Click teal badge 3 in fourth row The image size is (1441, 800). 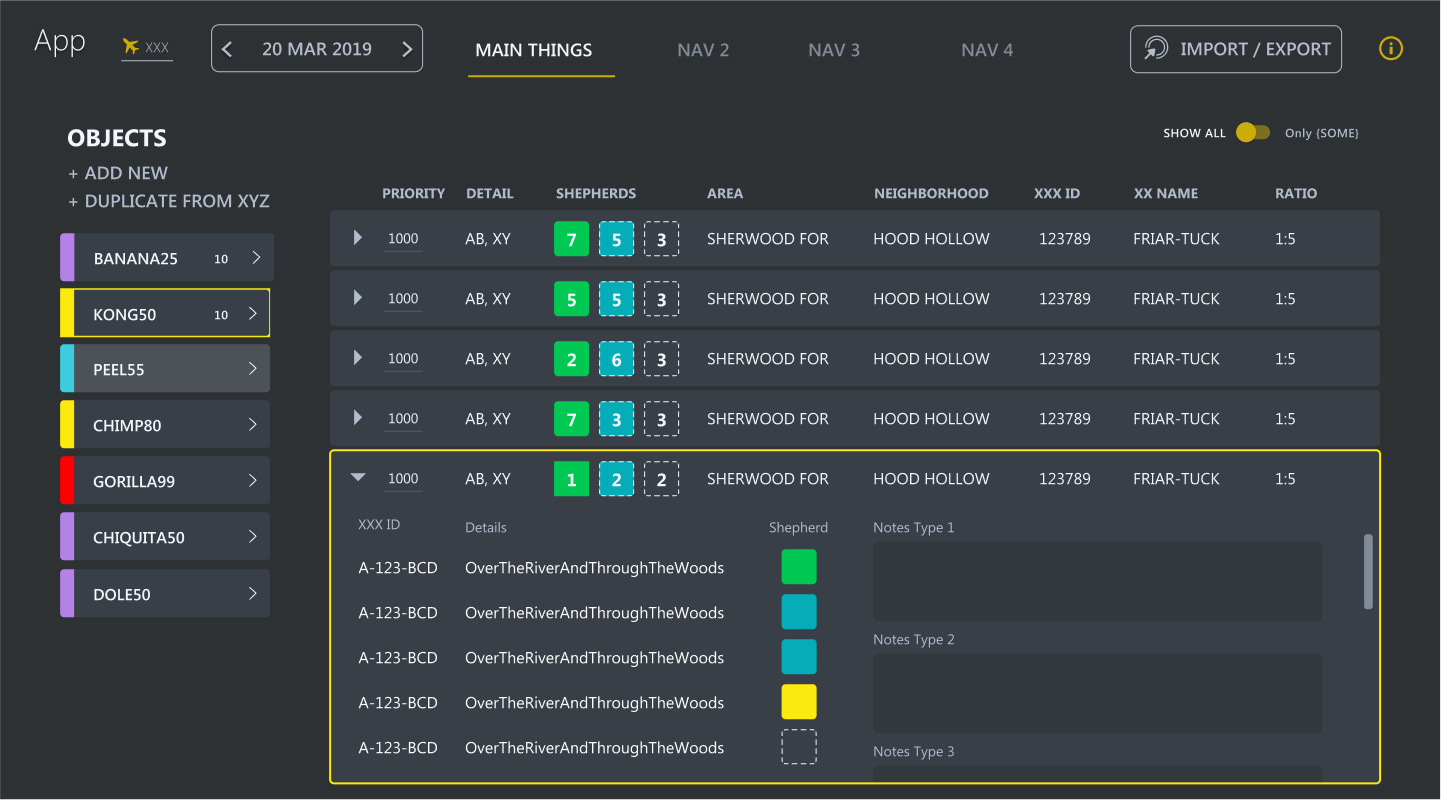click(616, 419)
